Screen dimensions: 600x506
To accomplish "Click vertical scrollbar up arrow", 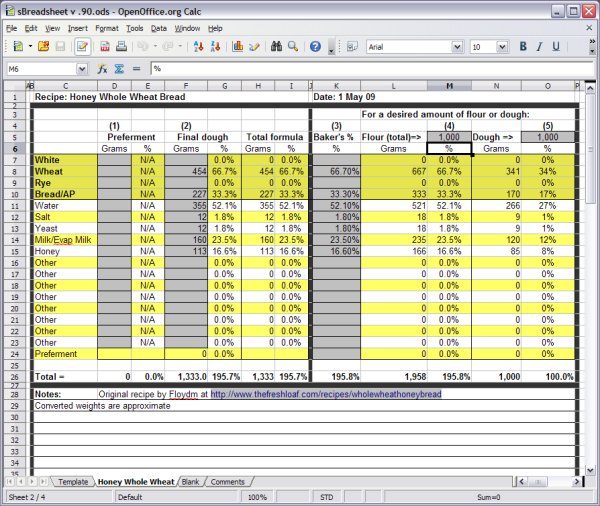I will 590,88.
